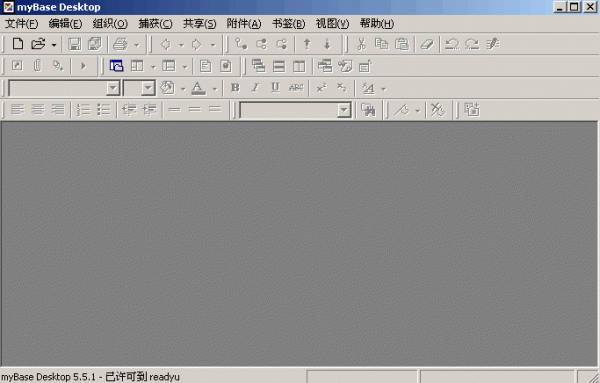600x383 pixels.
Task: Expand the font color A dropdown arrow
Action: click(x=215, y=89)
